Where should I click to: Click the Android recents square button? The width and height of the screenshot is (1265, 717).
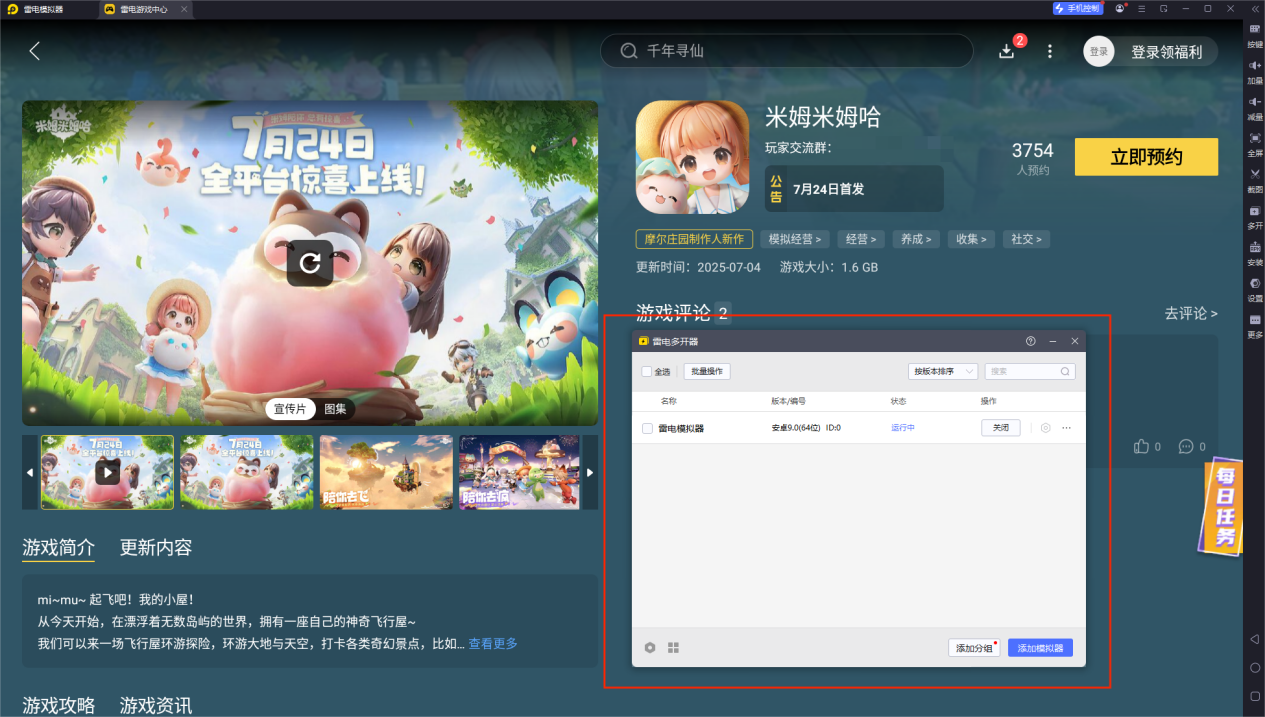tap(1255, 695)
